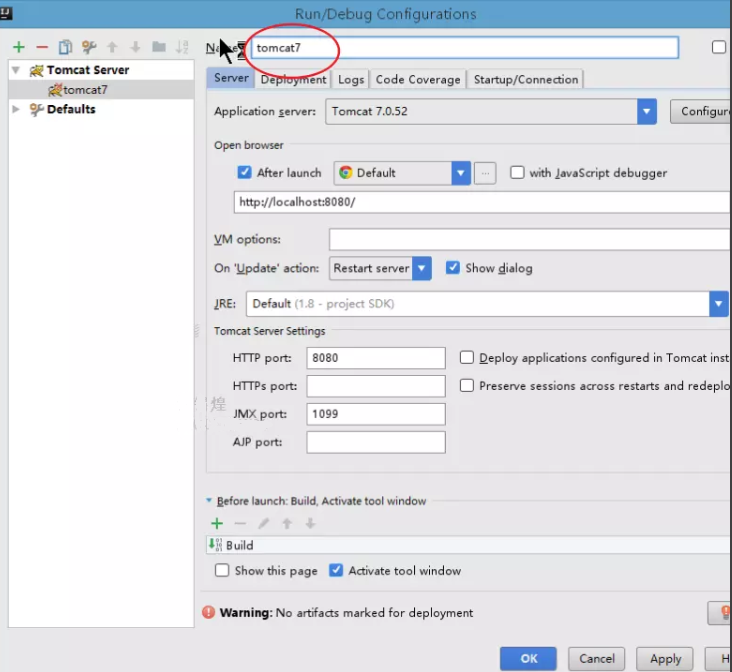Click JMX port field 1099
732x672 pixels.
[x=376, y=414]
